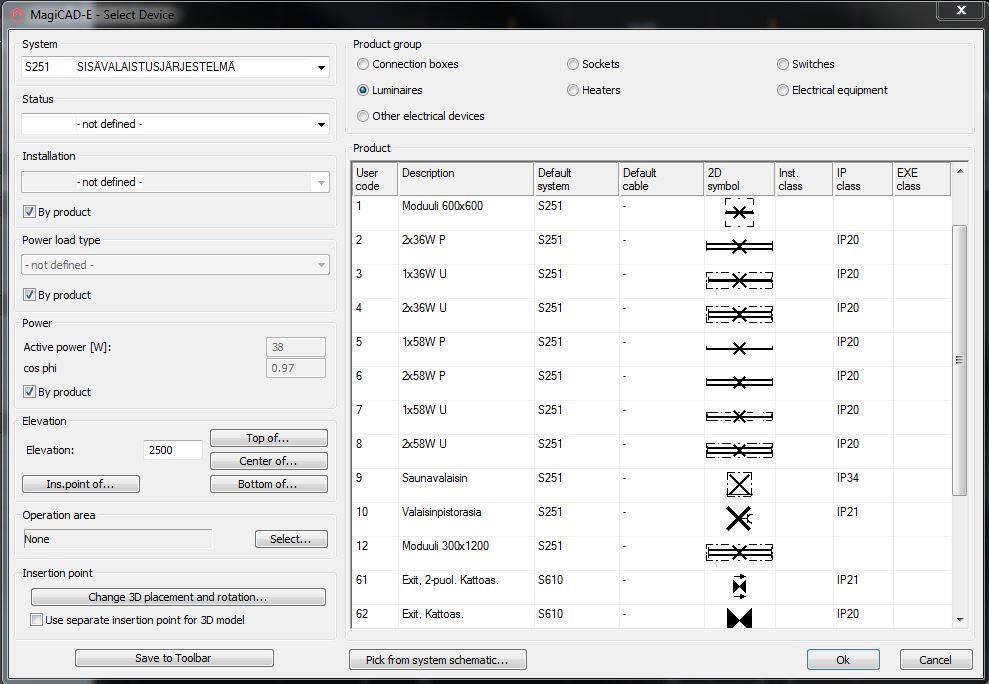Open the Status dropdown

pyautogui.click(x=175, y=124)
